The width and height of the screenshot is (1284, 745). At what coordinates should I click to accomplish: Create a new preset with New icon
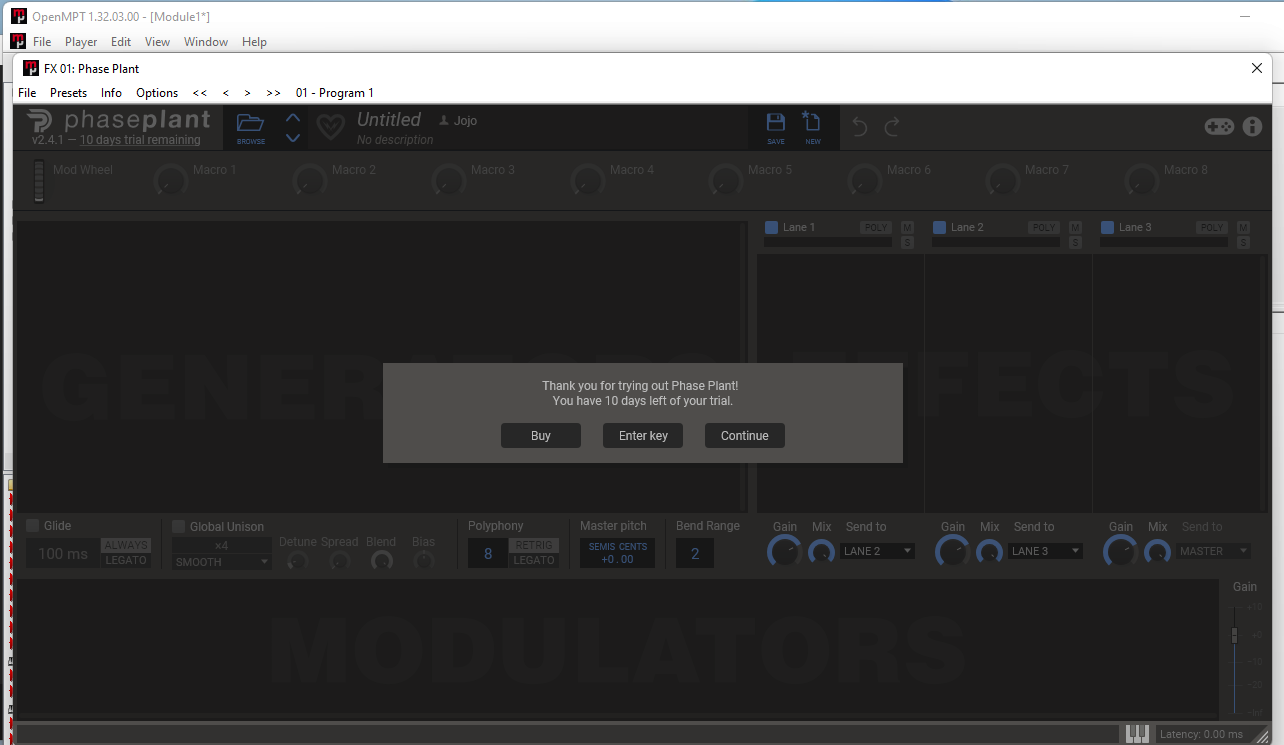coord(812,125)
